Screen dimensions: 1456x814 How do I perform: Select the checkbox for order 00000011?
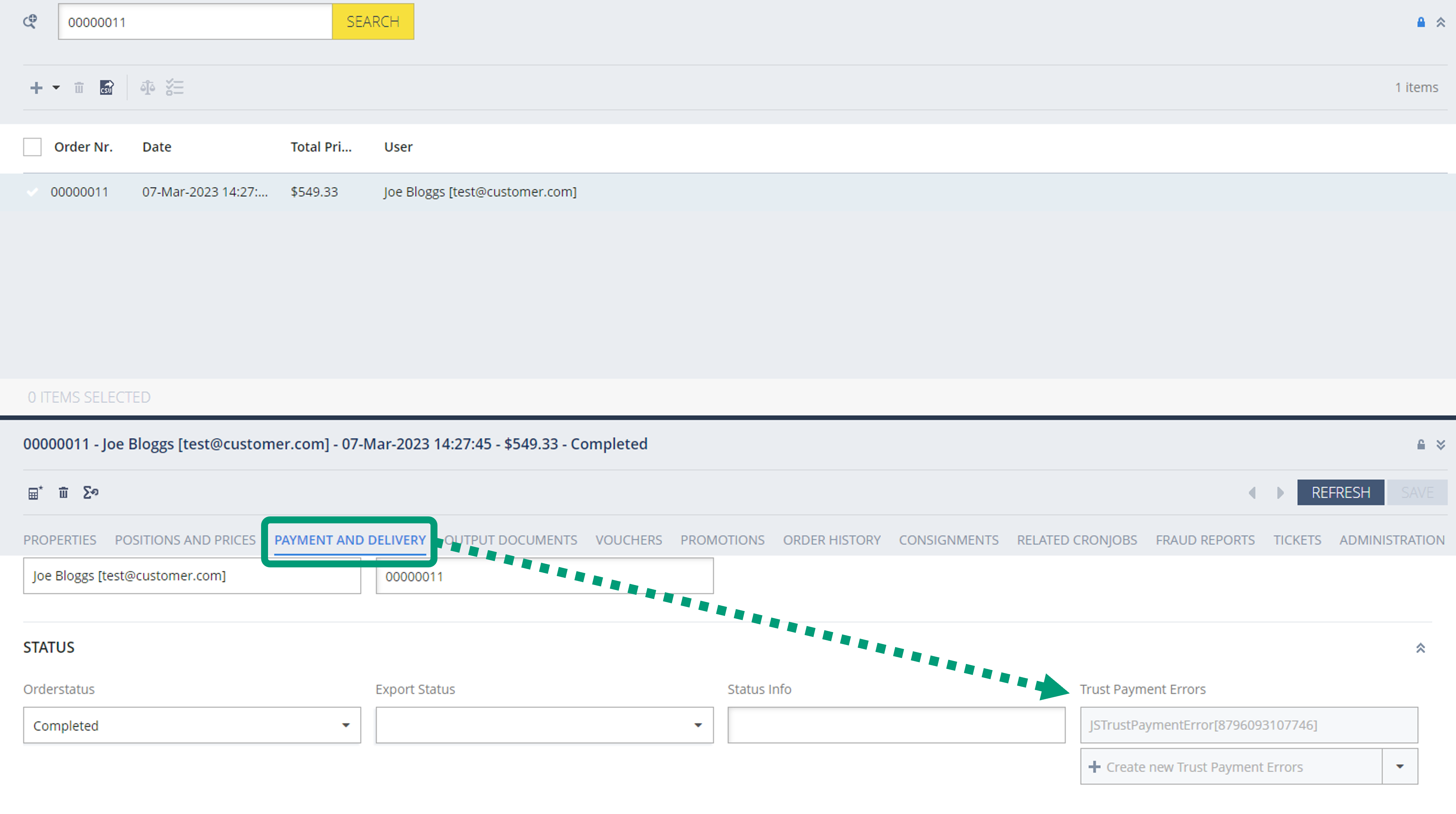tap(32, 192)
